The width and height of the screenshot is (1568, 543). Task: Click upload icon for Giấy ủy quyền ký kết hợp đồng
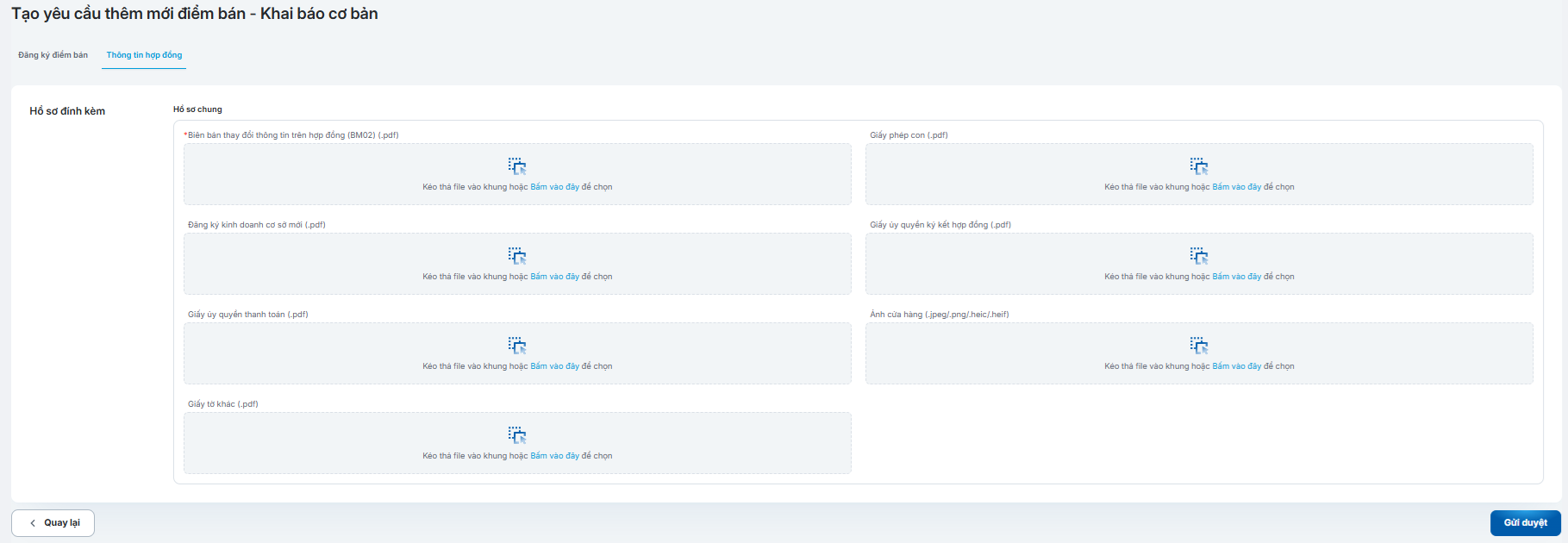click(1199, 256)
